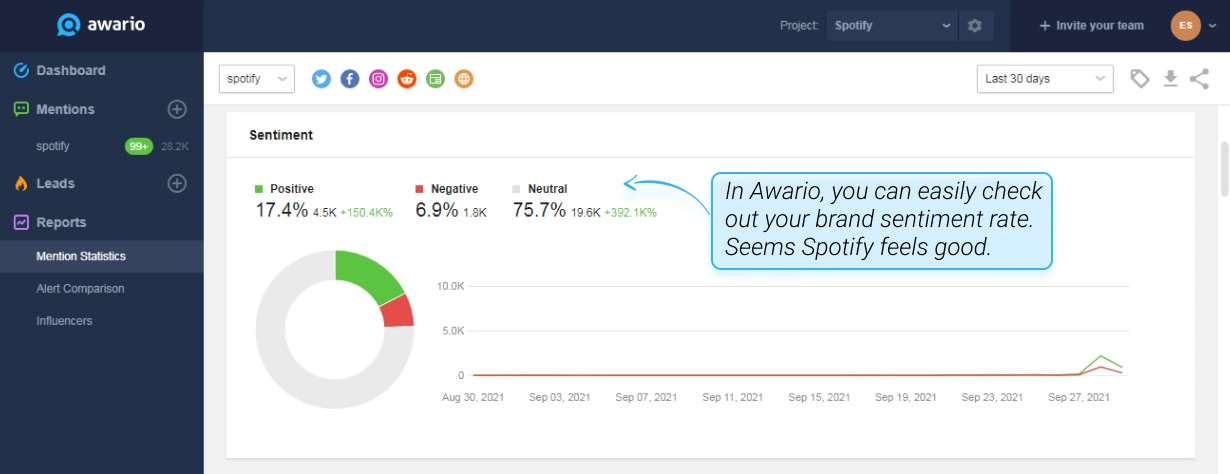Viewport: 1230px width, 474px height.
Task: Download the report
Action: tap(1170, 79)
